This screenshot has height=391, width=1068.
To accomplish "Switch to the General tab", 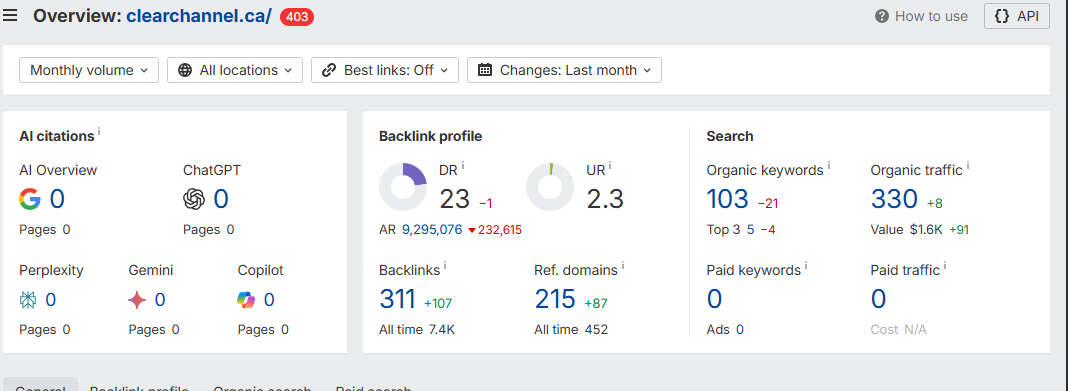I will click(41, 386).
